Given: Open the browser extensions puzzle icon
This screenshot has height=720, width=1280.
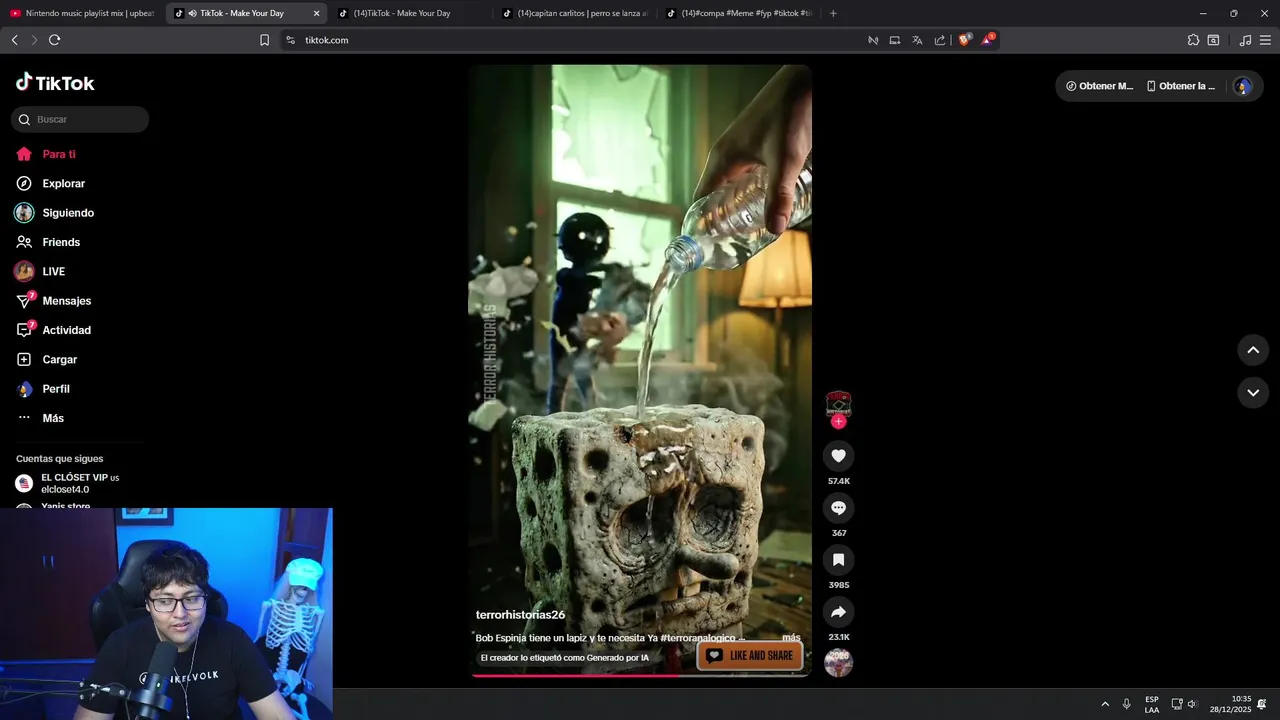Looking at the screenshot, I should tap(1193, 40).
